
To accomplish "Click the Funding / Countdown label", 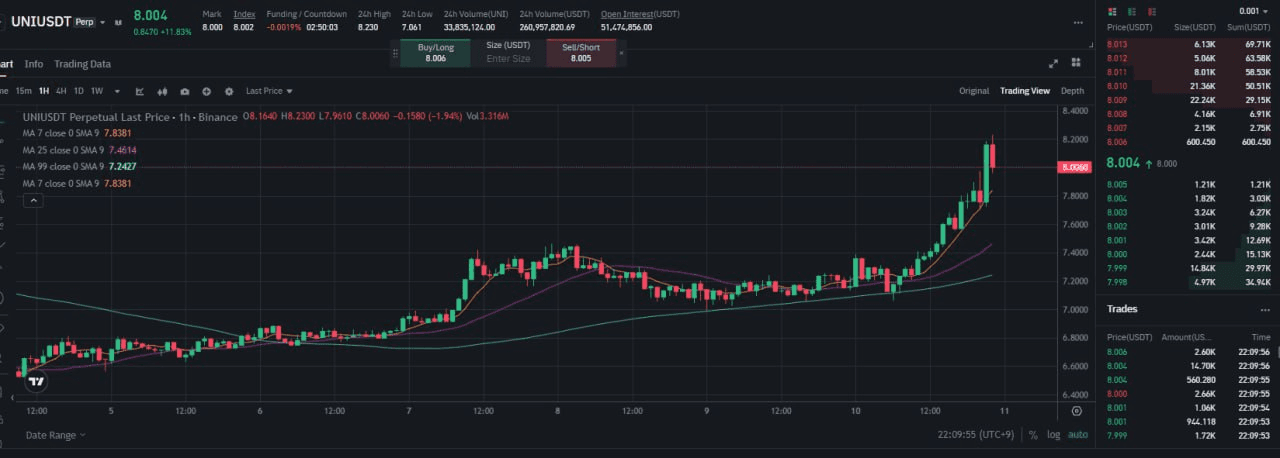I will 306,14.
